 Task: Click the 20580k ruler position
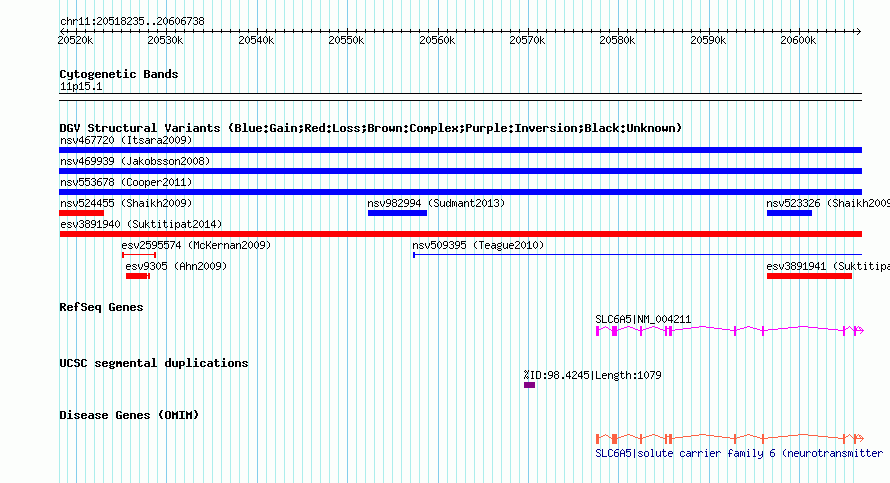point(618,40)
